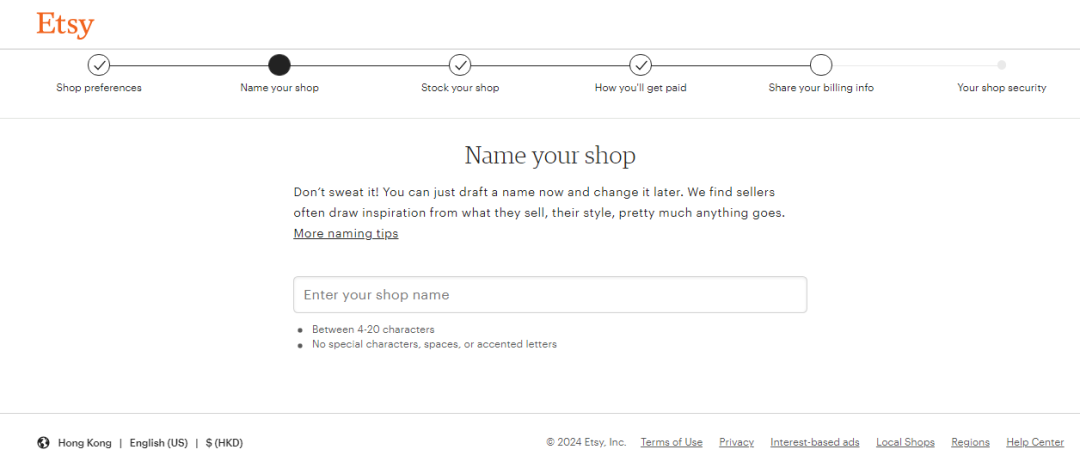
Task: Click the Etsy logo
Action: tap(65, 25)
